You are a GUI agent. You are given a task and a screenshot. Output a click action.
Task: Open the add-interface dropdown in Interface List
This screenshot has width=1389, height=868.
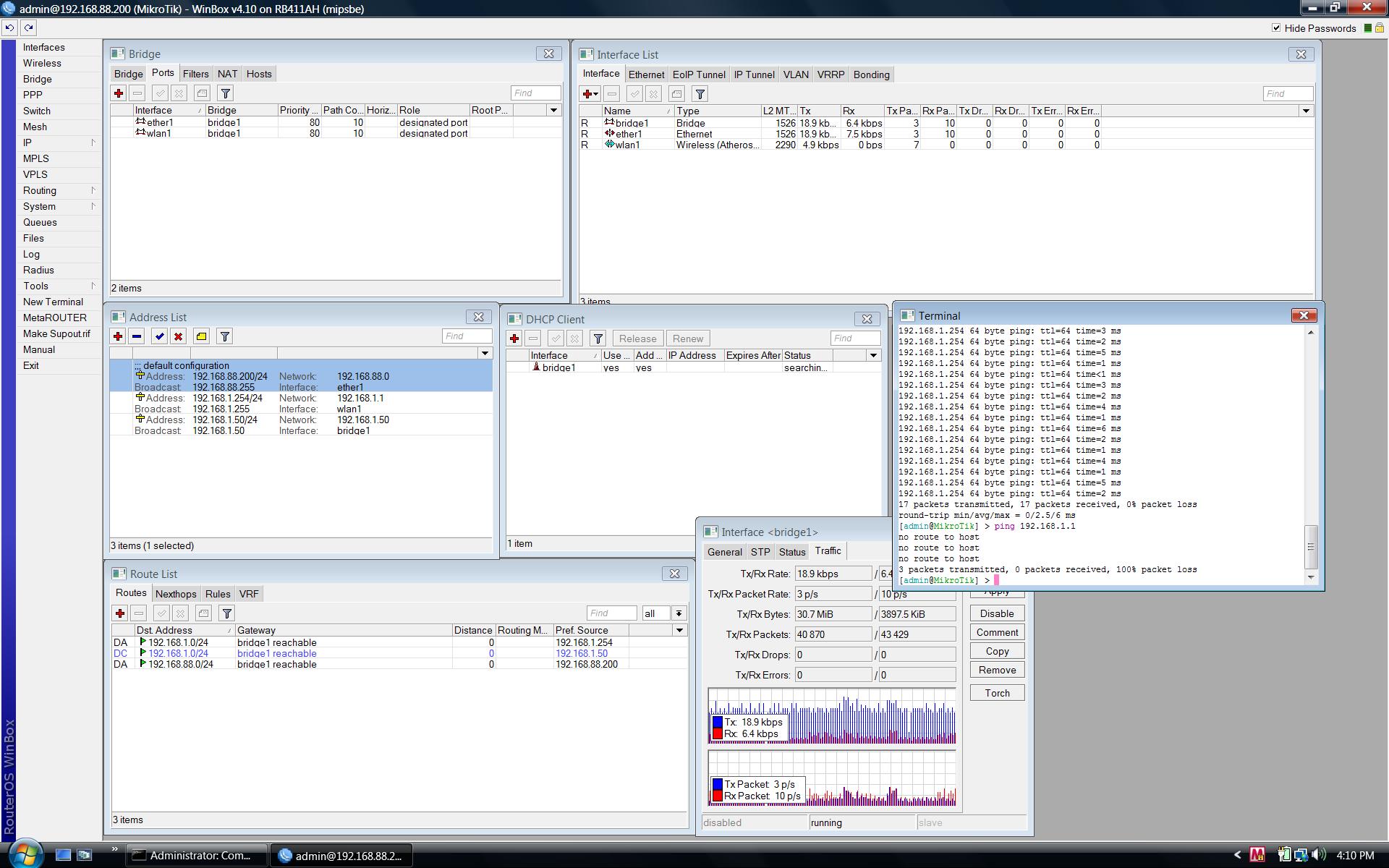(x=596, y=93)
